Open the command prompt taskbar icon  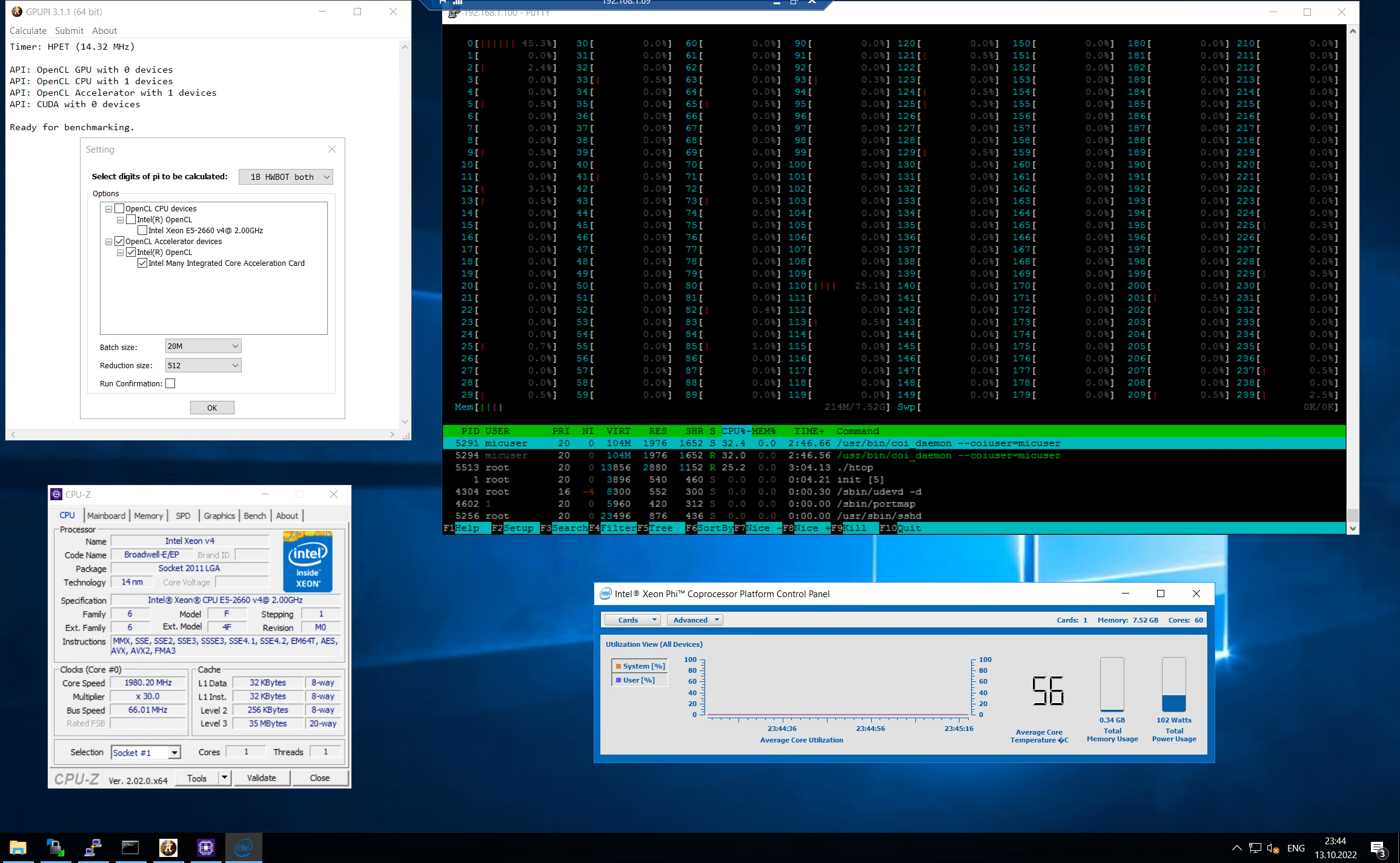(130, 847)
